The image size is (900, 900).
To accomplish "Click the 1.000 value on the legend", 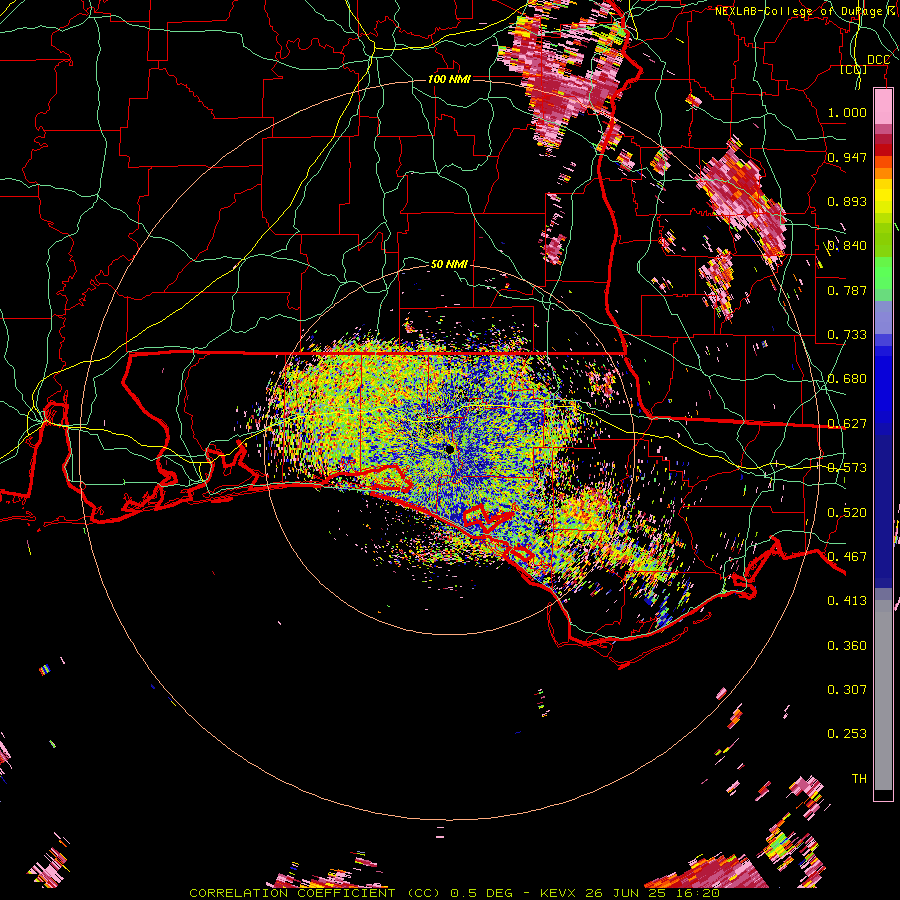I will click(847, 112).
